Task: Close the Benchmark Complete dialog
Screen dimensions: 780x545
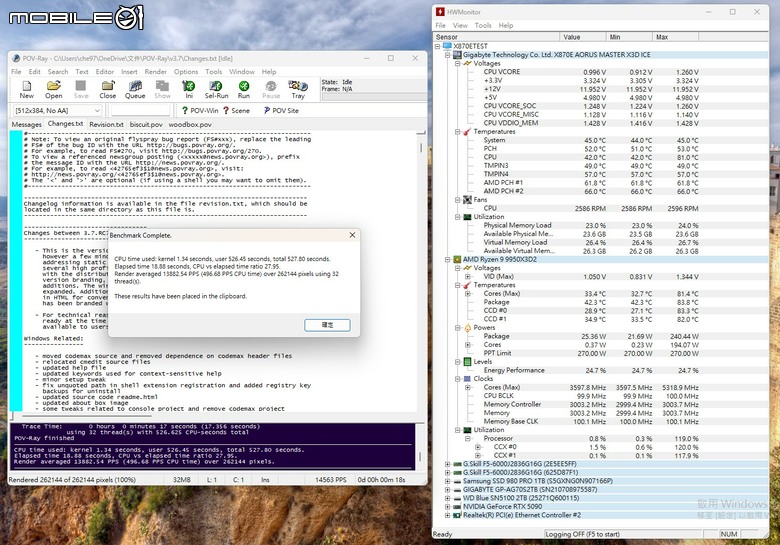Action: coord(352,235)
